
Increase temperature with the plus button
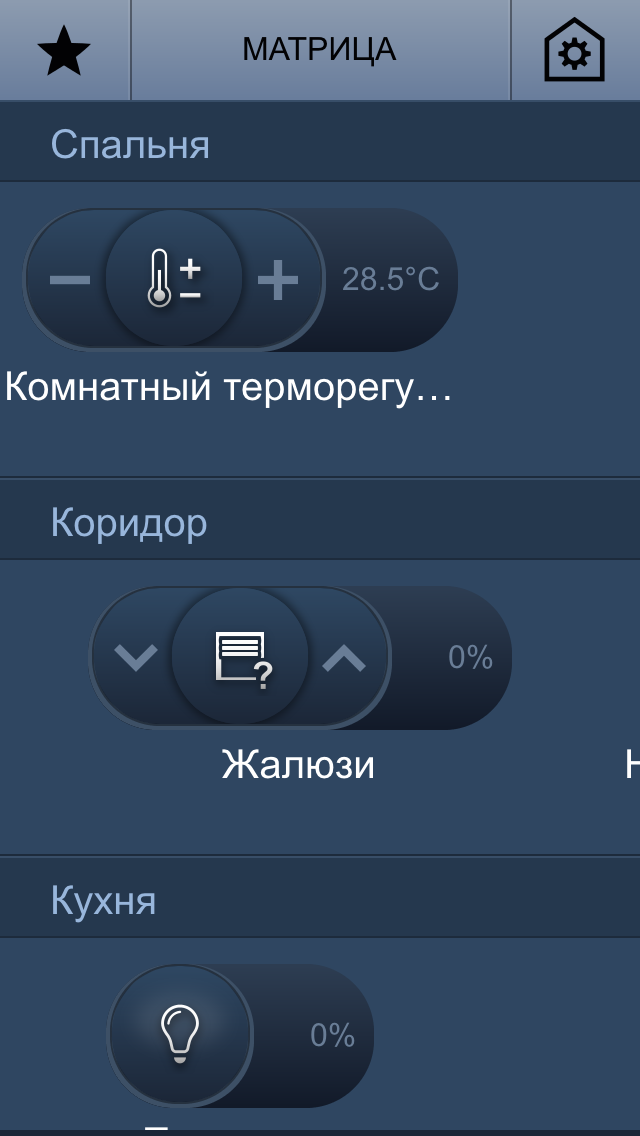[278, 279]
